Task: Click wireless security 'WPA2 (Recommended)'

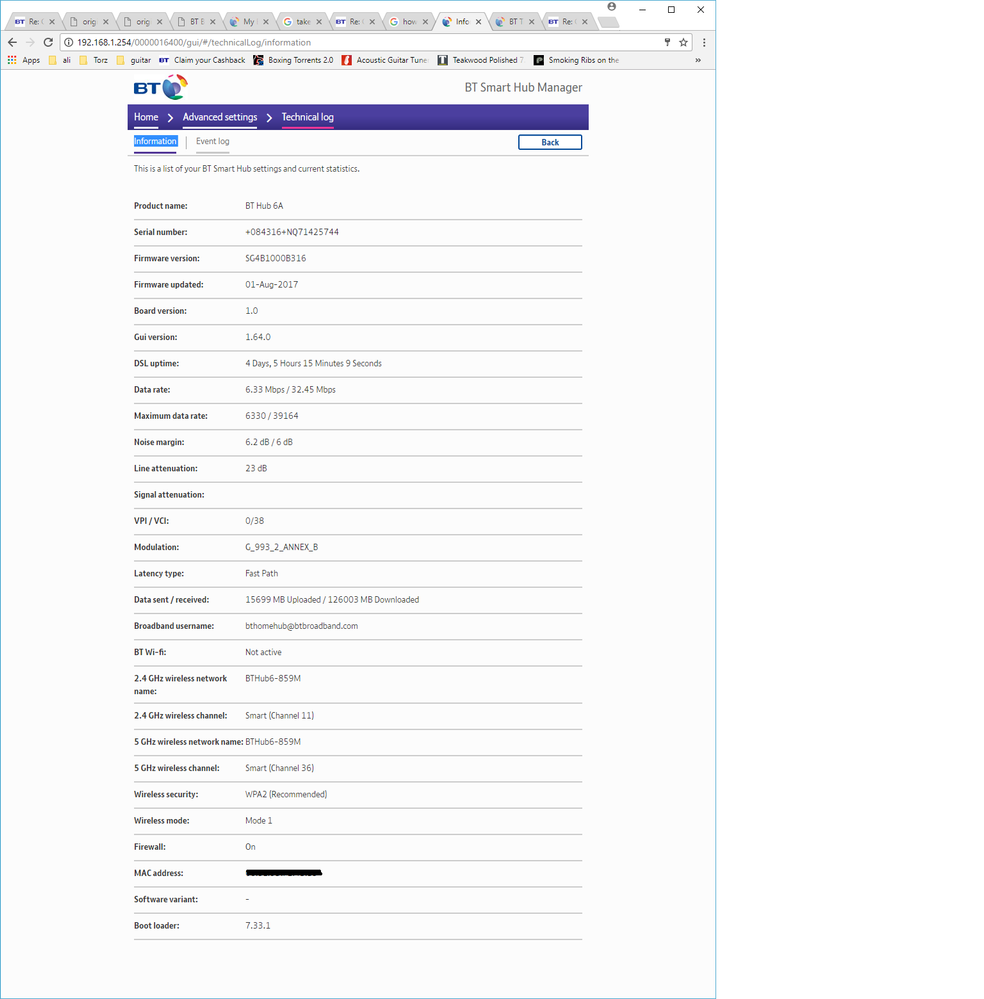Action: [x=286, y=794]
